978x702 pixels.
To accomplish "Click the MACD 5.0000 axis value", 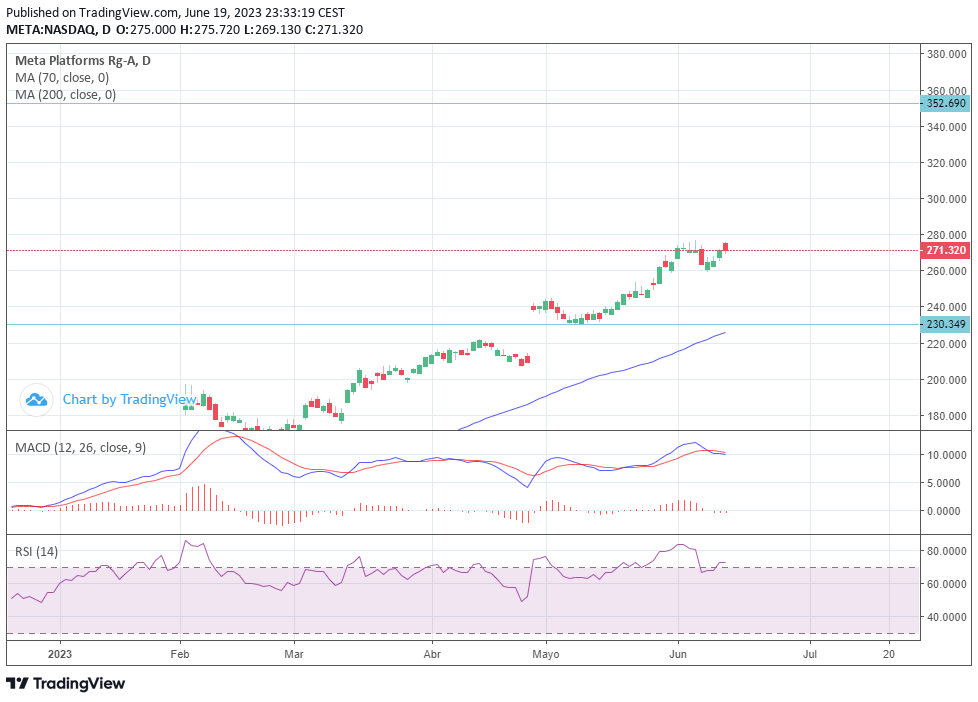I will click(946, 483).
